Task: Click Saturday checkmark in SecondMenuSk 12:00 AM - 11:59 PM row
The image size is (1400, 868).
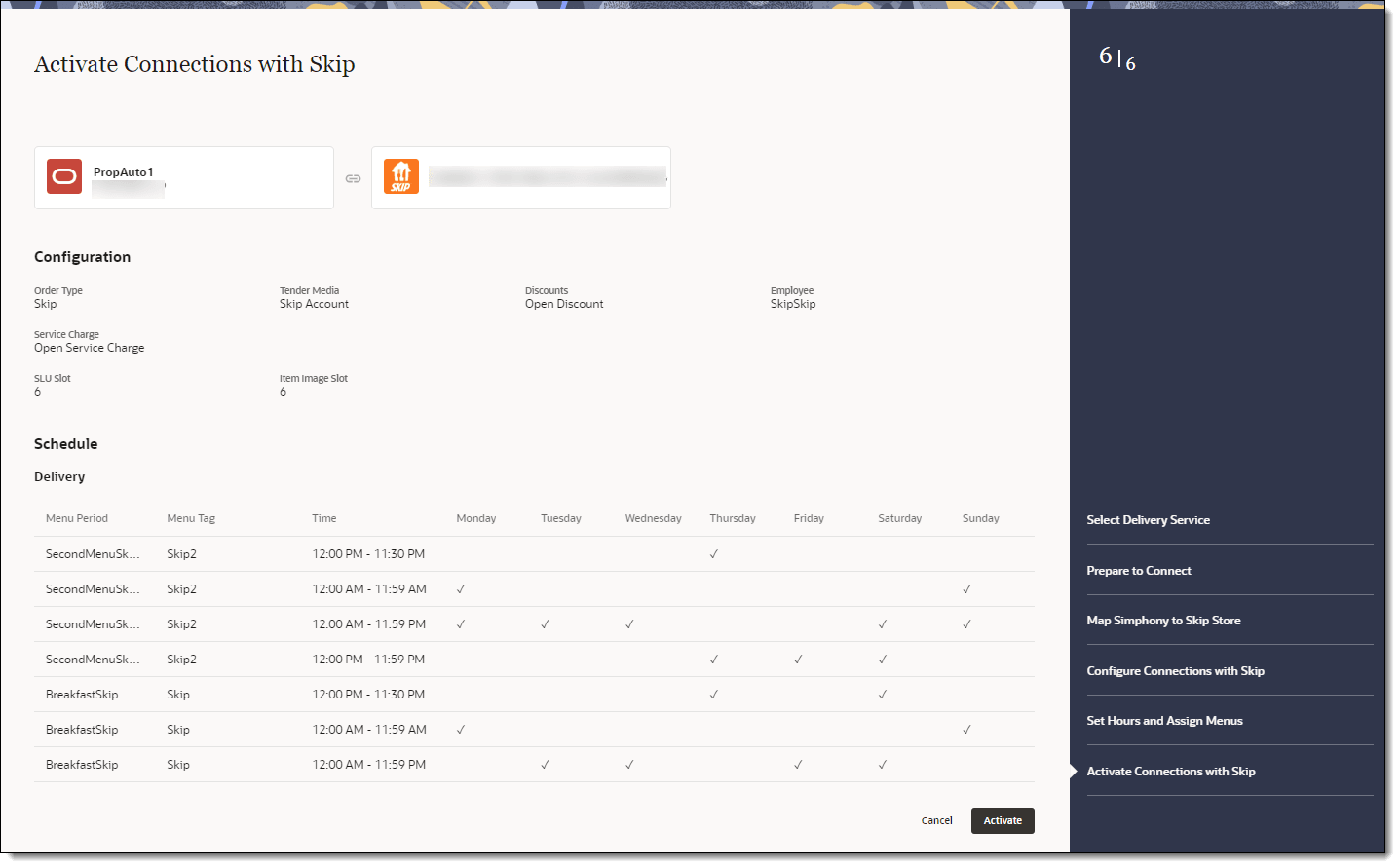Action: point(883,624)
